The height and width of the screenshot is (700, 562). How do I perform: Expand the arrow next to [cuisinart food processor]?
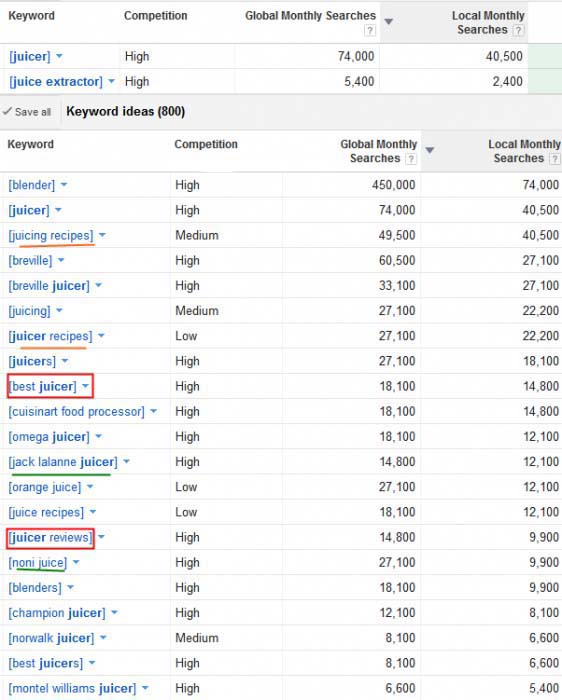154,411
